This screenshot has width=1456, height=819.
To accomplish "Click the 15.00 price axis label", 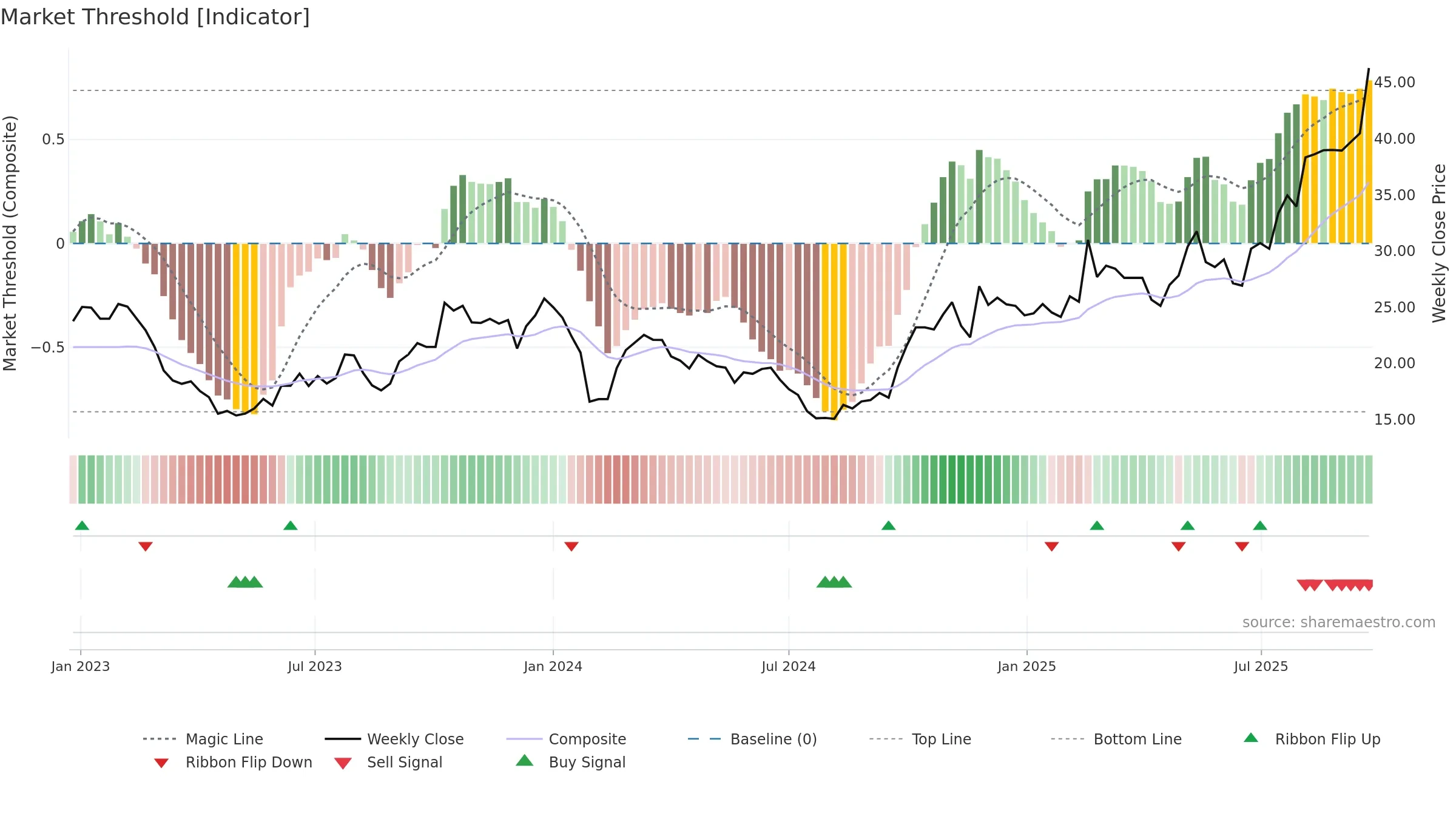I will 1395,420.
